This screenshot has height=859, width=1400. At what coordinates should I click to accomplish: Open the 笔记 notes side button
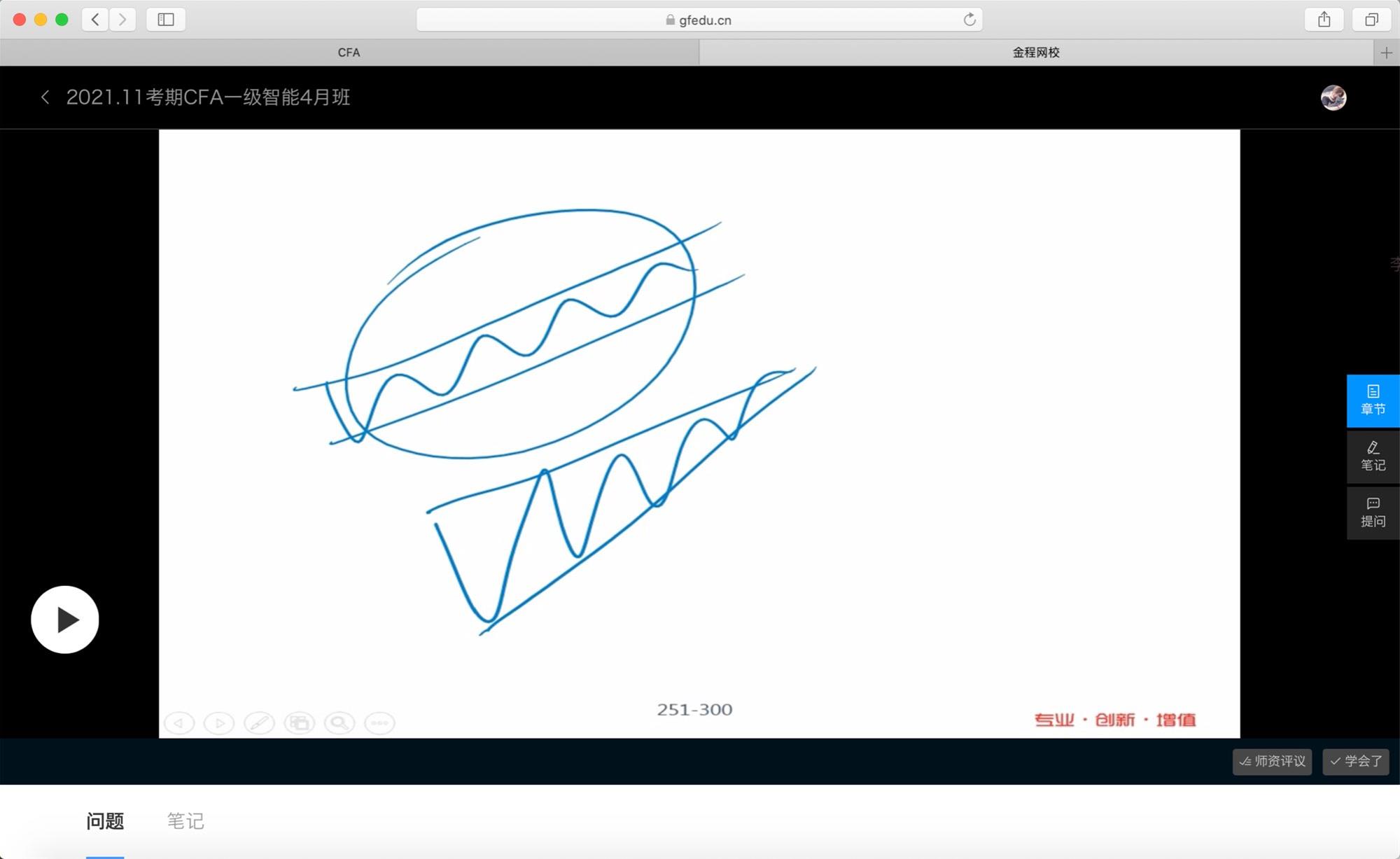(1372, 456)
